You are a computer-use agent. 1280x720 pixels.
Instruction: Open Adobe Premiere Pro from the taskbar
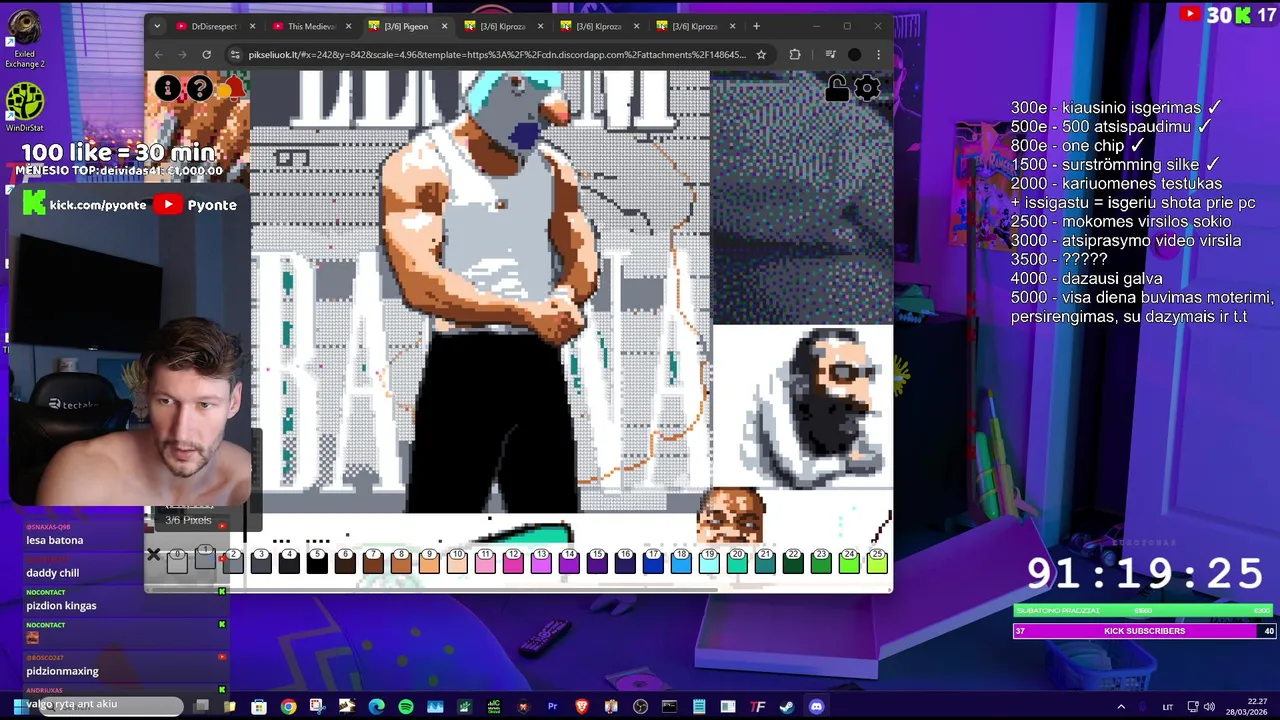tap(552, 707)
